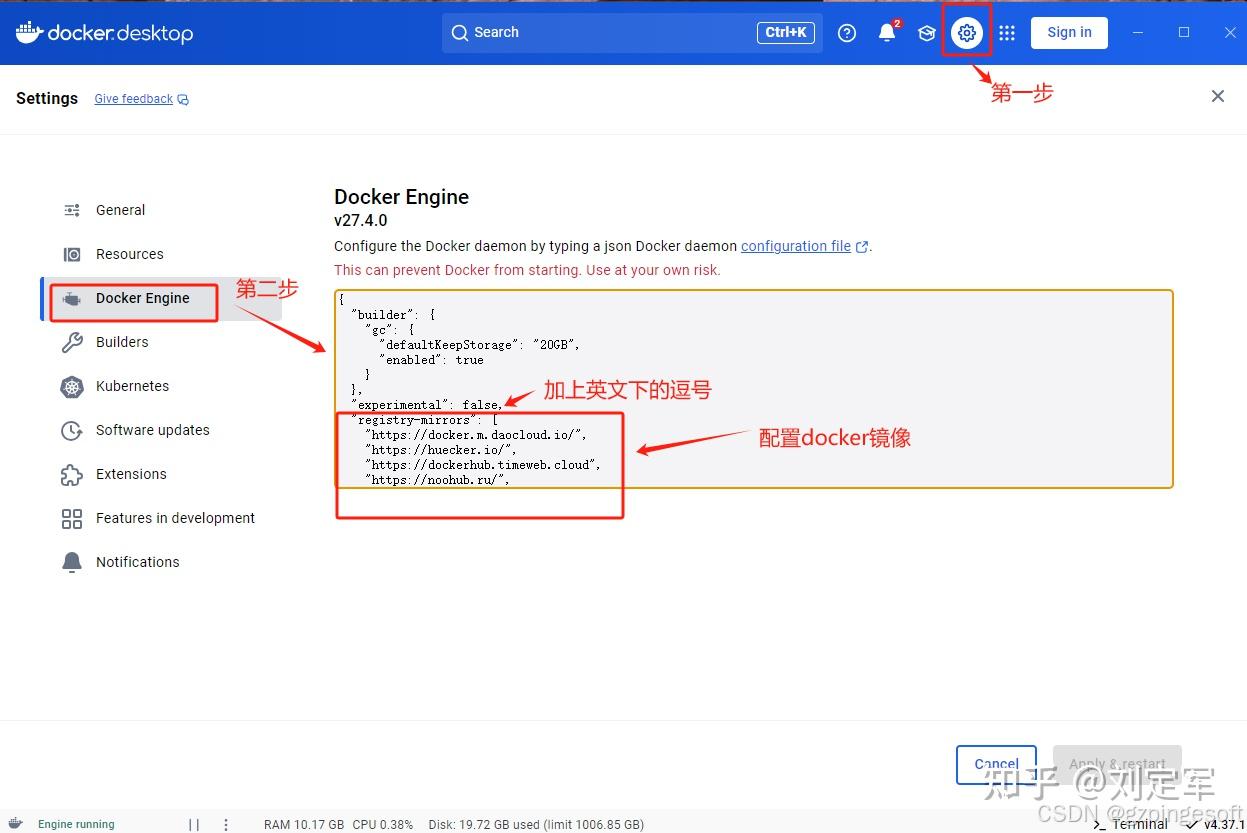Click the Sign in button
The image size is (1247, 833).
pos(1069,32)
